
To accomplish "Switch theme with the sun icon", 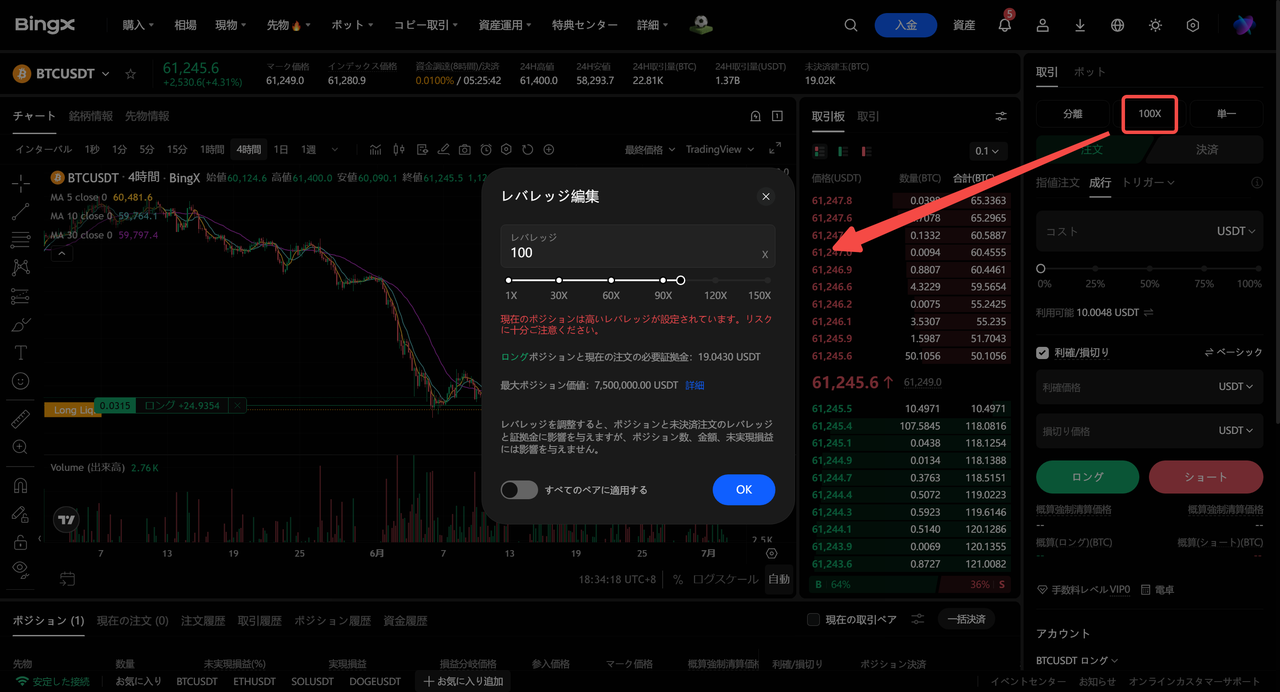I will click(x=1155, y=25).
